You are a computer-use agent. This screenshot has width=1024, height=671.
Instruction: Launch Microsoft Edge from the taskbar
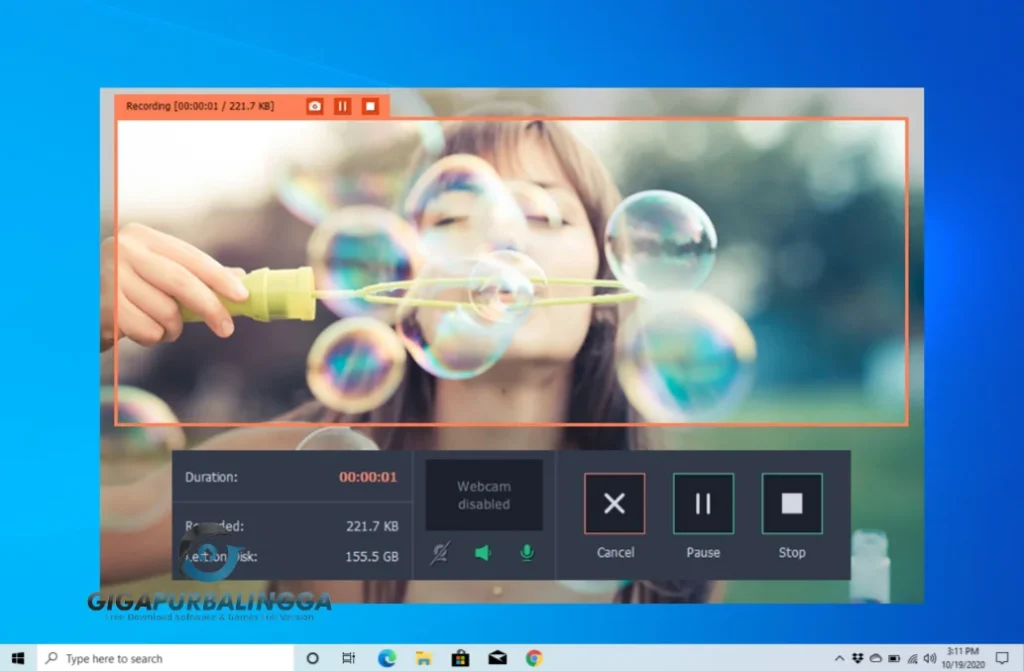[x=386, y=658]
